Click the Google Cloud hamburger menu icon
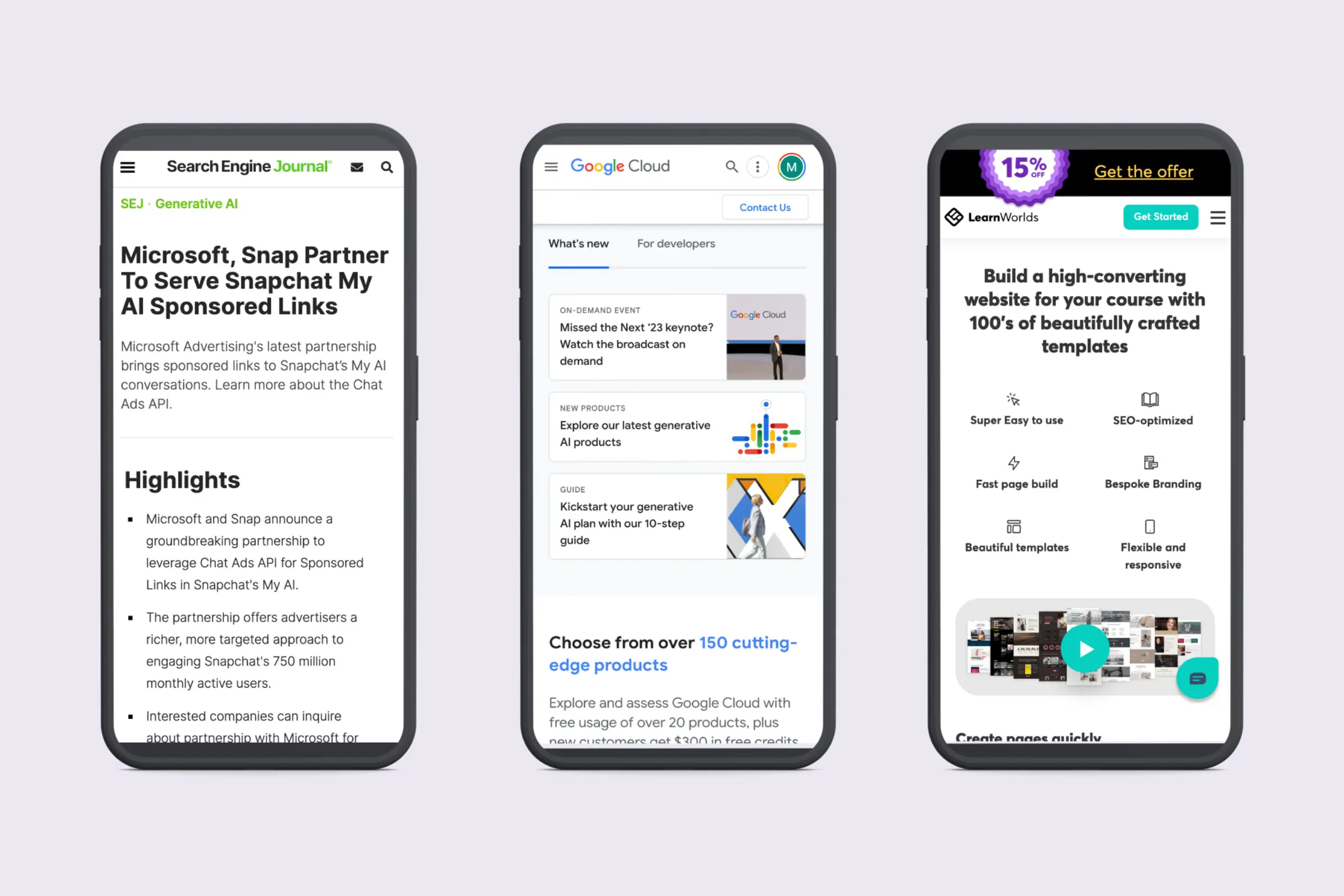 click(553, 166)
